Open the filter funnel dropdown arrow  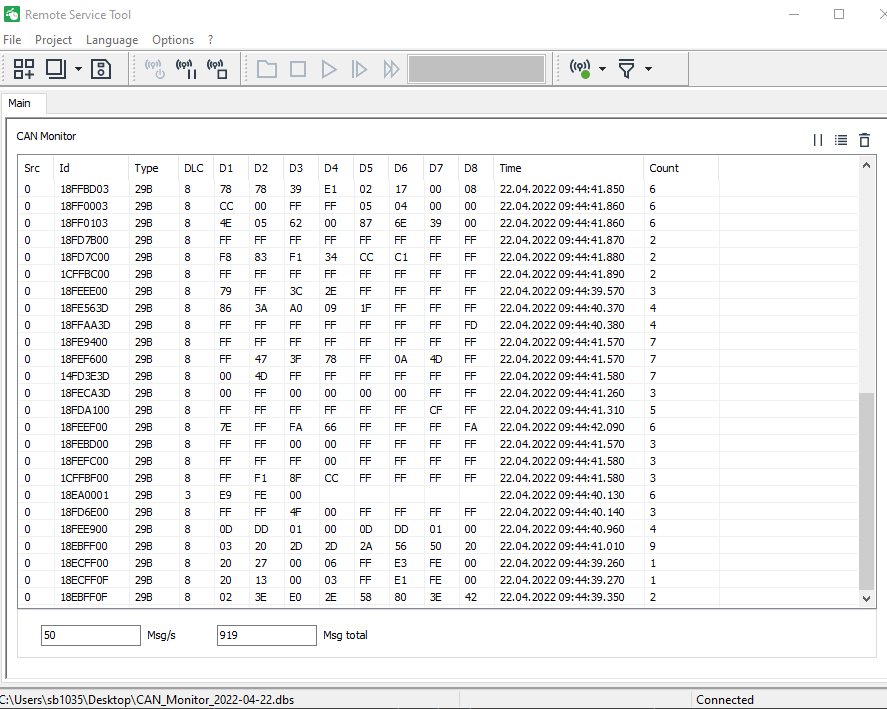pos(649,70)
